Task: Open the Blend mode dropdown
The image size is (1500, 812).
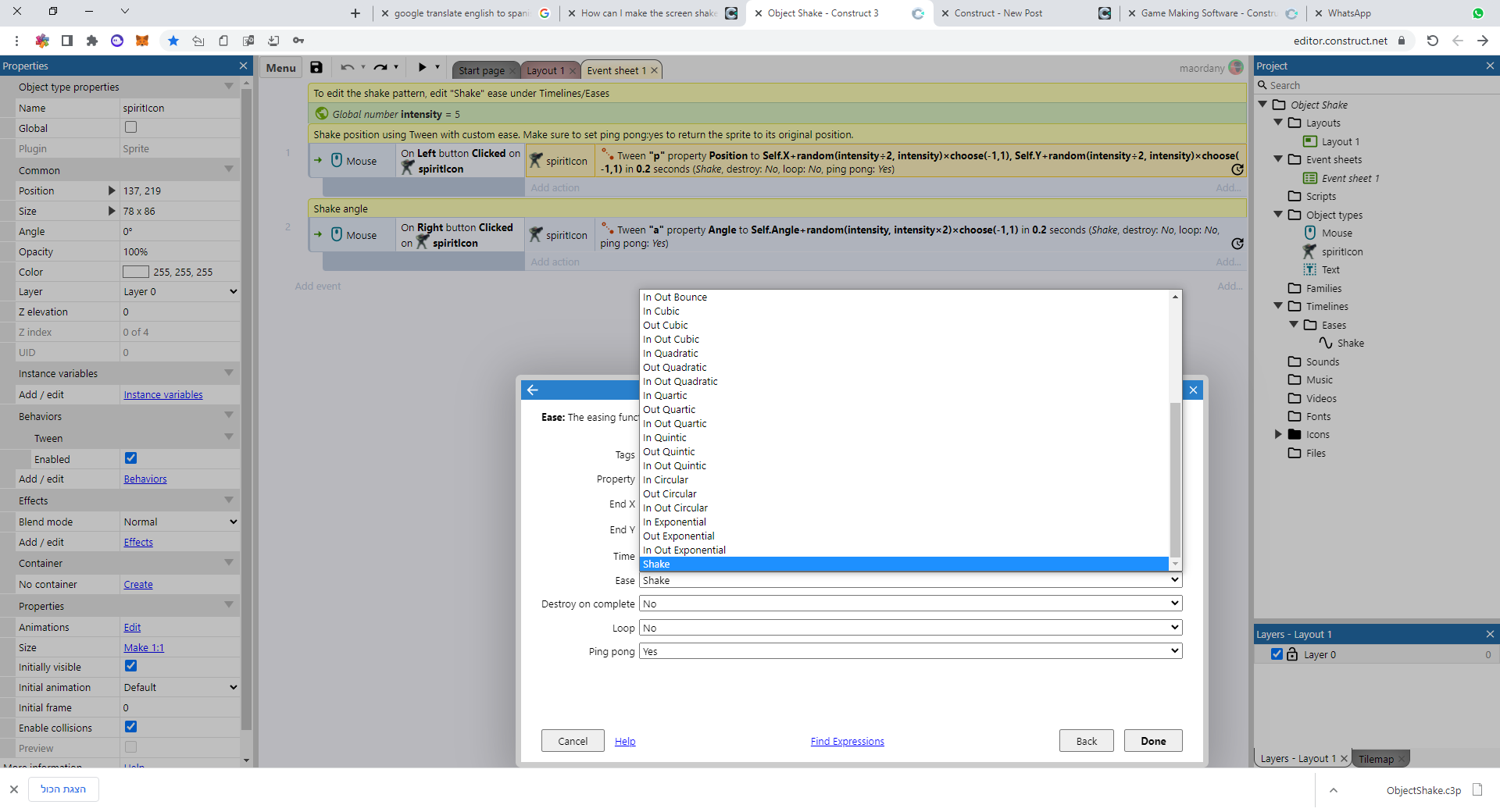Action: (180, 522)
